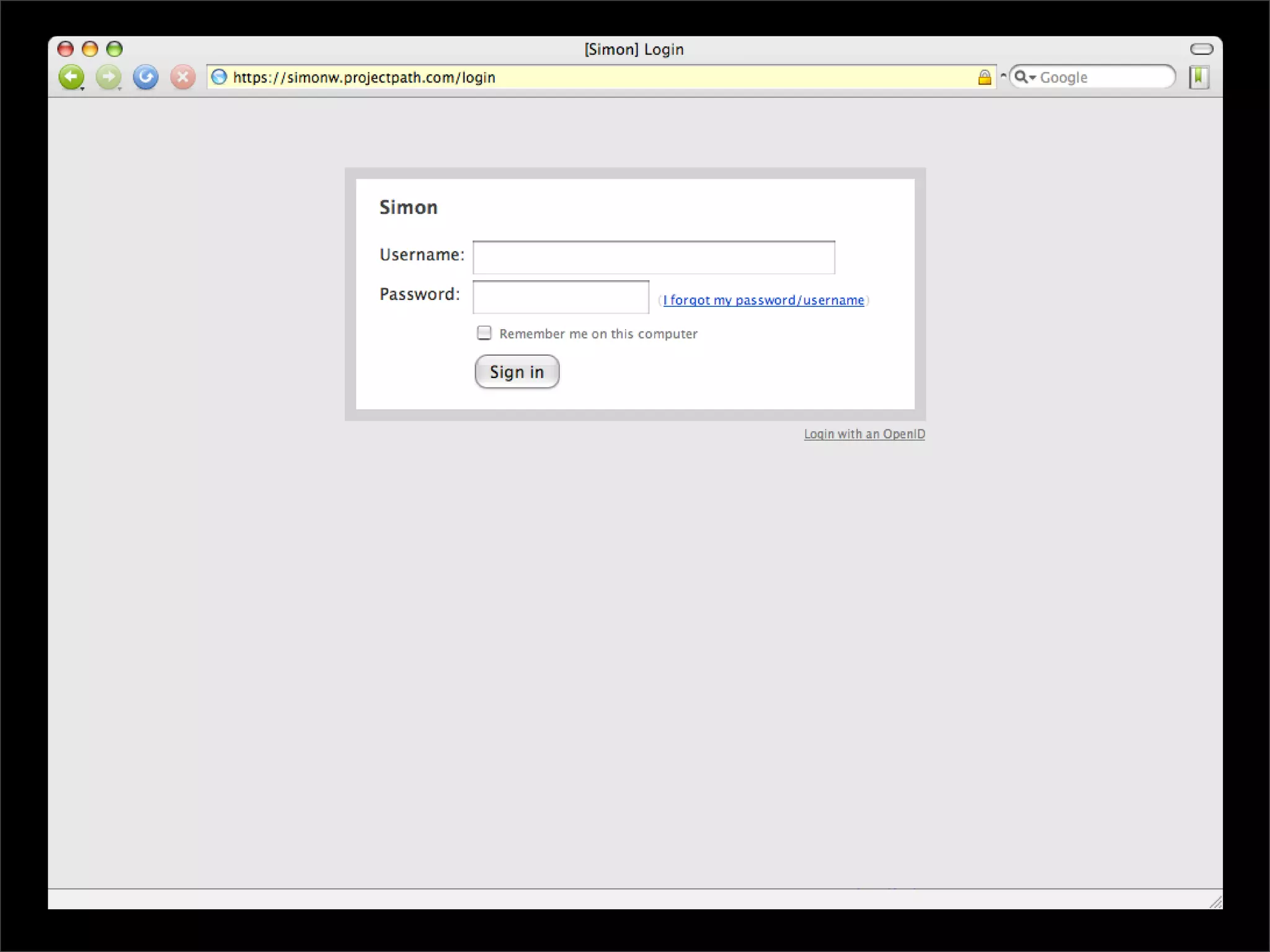Viewport: 1270px width, 952px height.
Task: Click the green Back navigation button
Action: [x=71, y=77]
